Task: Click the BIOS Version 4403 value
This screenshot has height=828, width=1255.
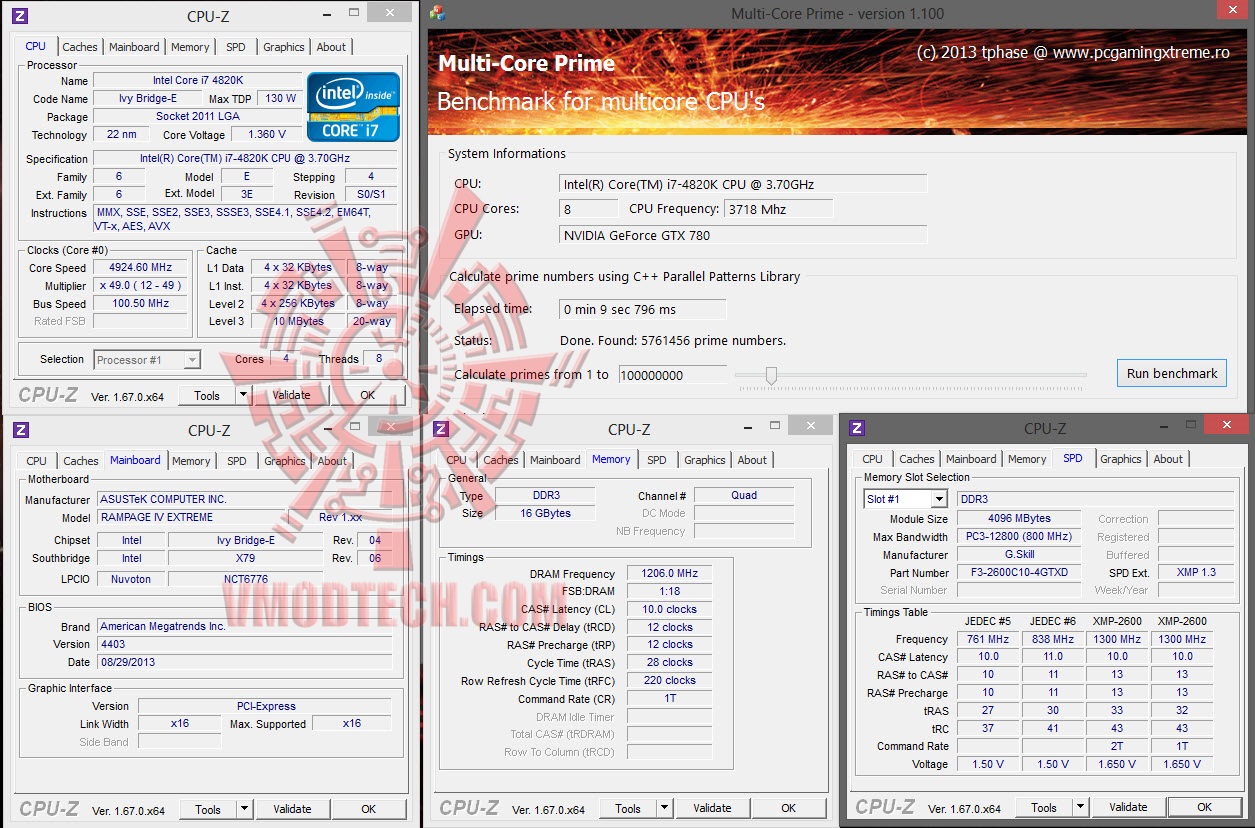Action: coord(245,644)
